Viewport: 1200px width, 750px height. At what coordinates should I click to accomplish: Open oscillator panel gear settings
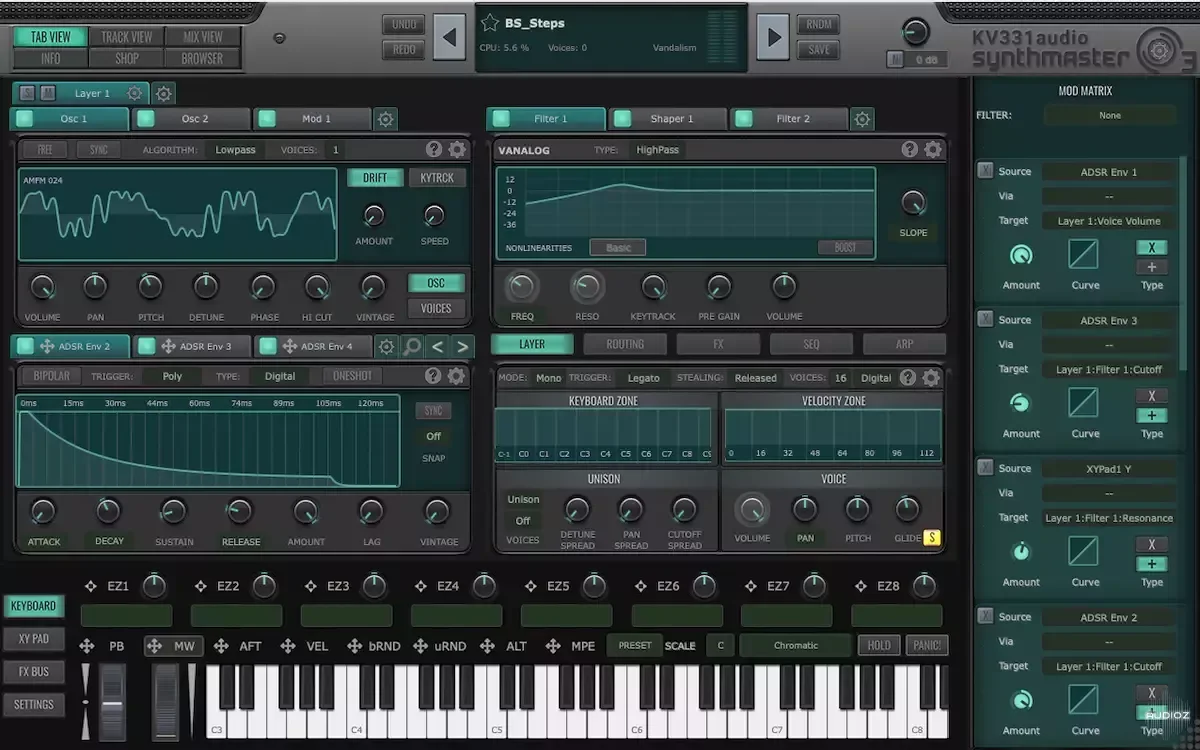click(x=457, y=150)
